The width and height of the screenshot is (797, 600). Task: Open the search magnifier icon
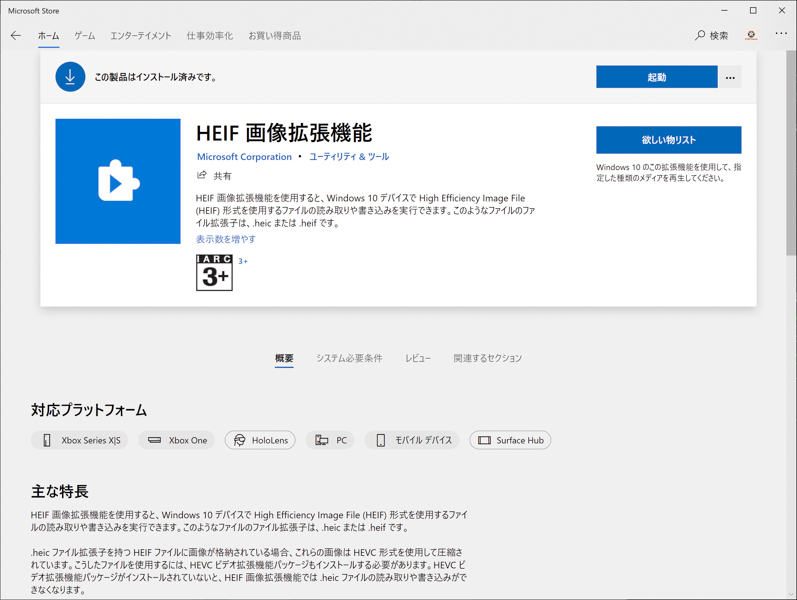click(x=700, y=35)
